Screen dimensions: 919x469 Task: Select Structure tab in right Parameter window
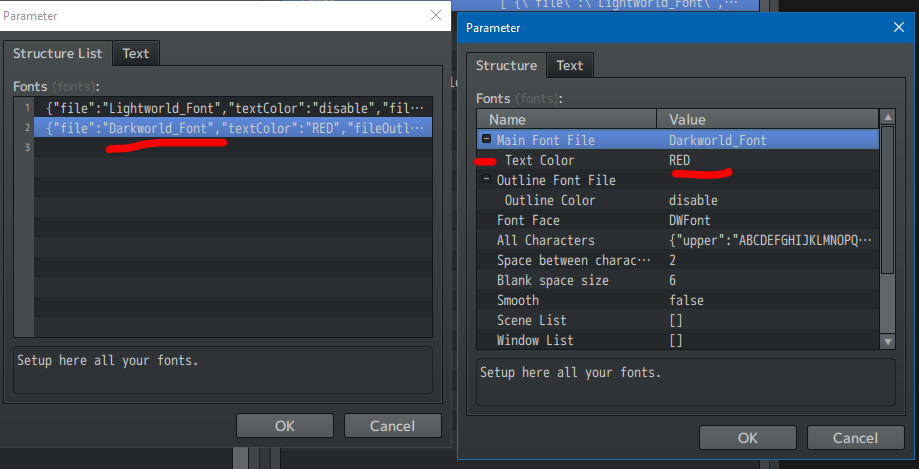tap(506, 65)
